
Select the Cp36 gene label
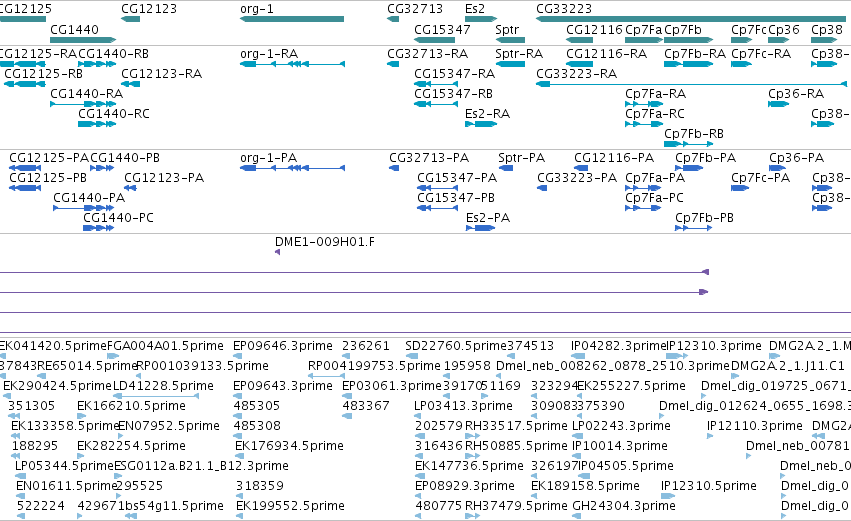(784, 30)
